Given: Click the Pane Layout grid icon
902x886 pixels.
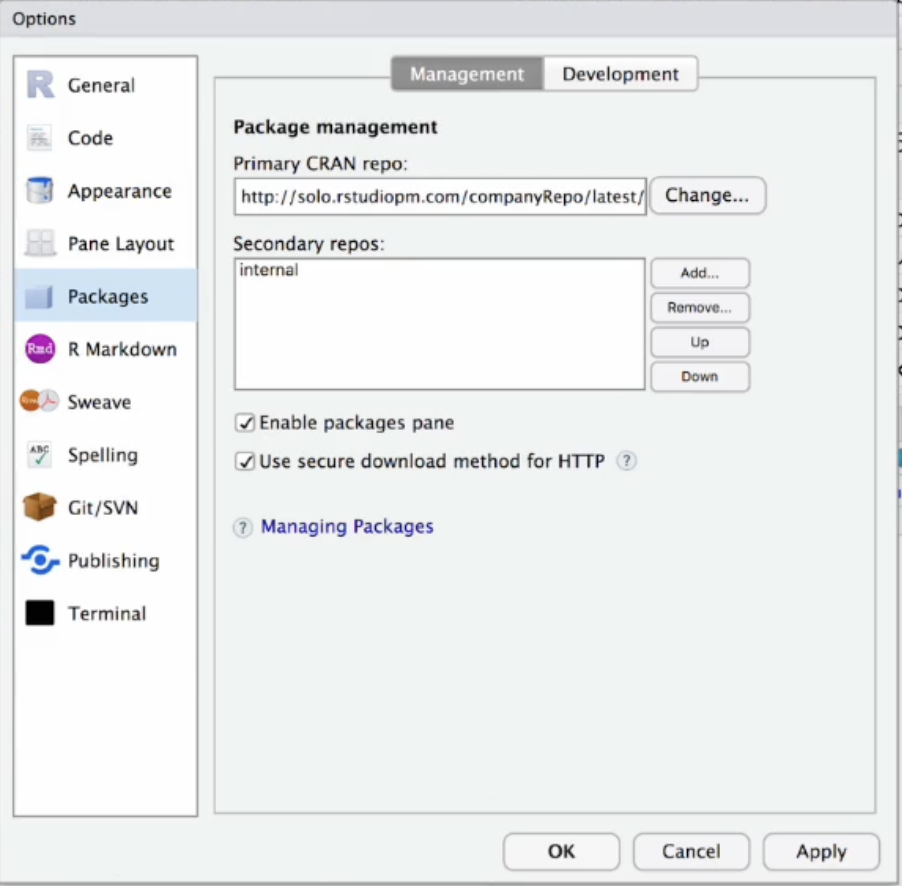Looking at the screenshot, I should [x=40, y=244].
